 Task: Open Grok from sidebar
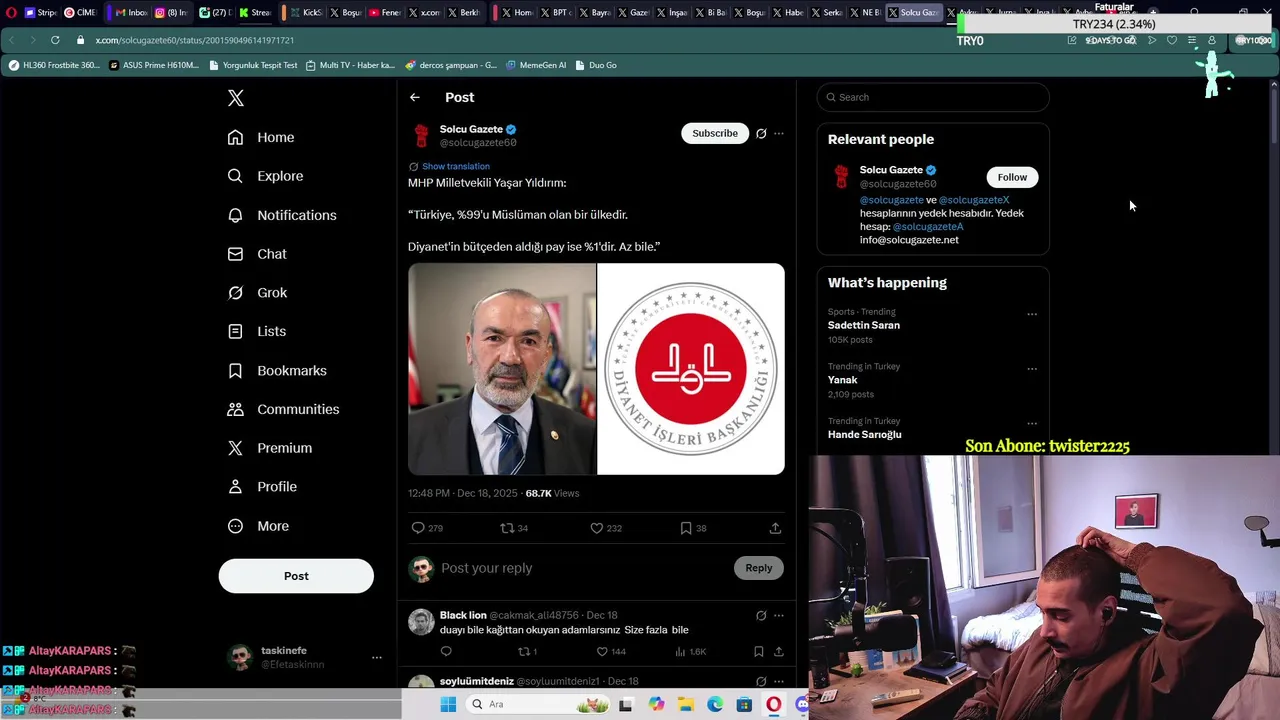[x=257, y=293]
